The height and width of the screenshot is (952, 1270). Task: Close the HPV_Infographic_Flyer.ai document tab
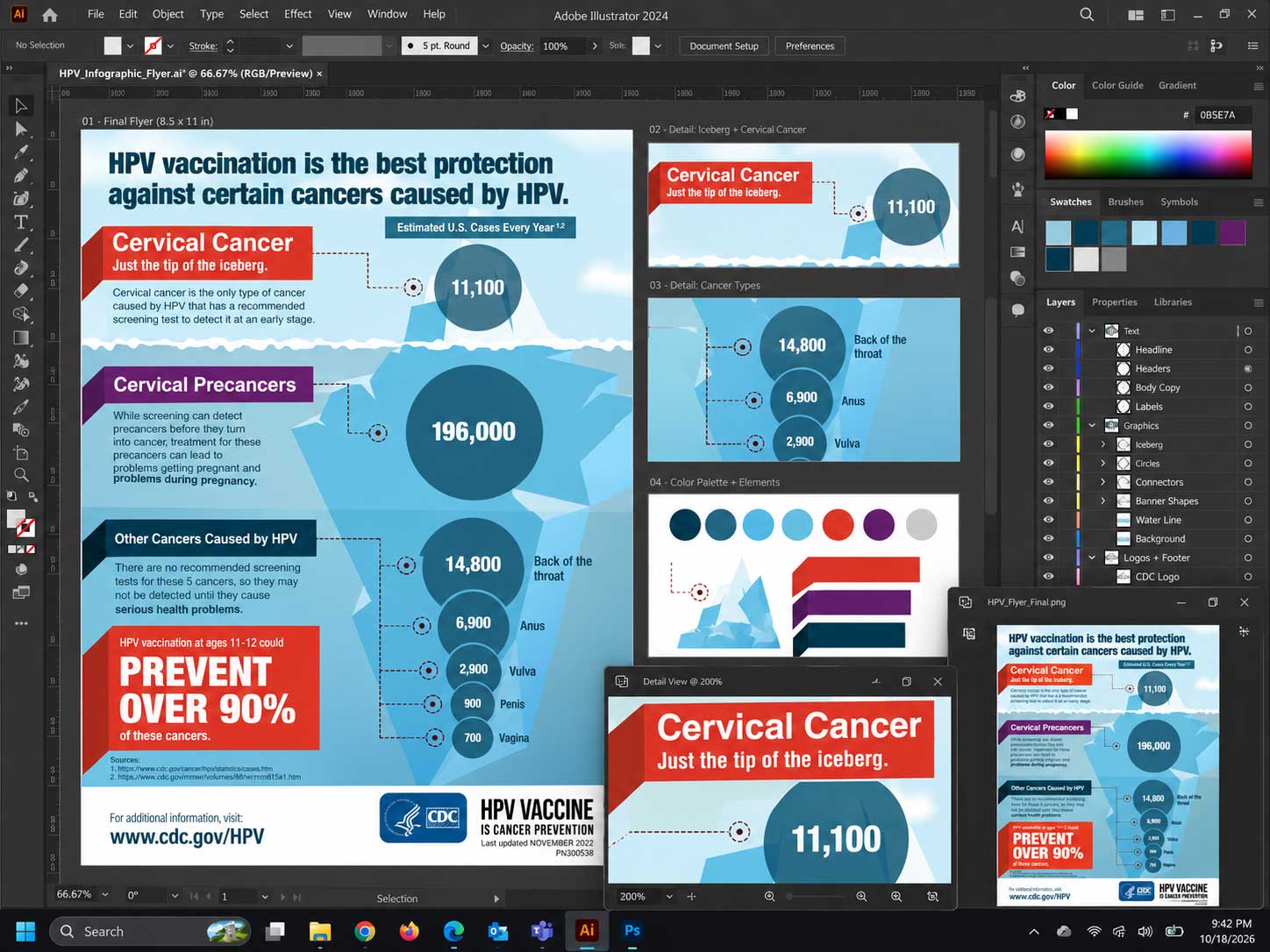point(319,74)
